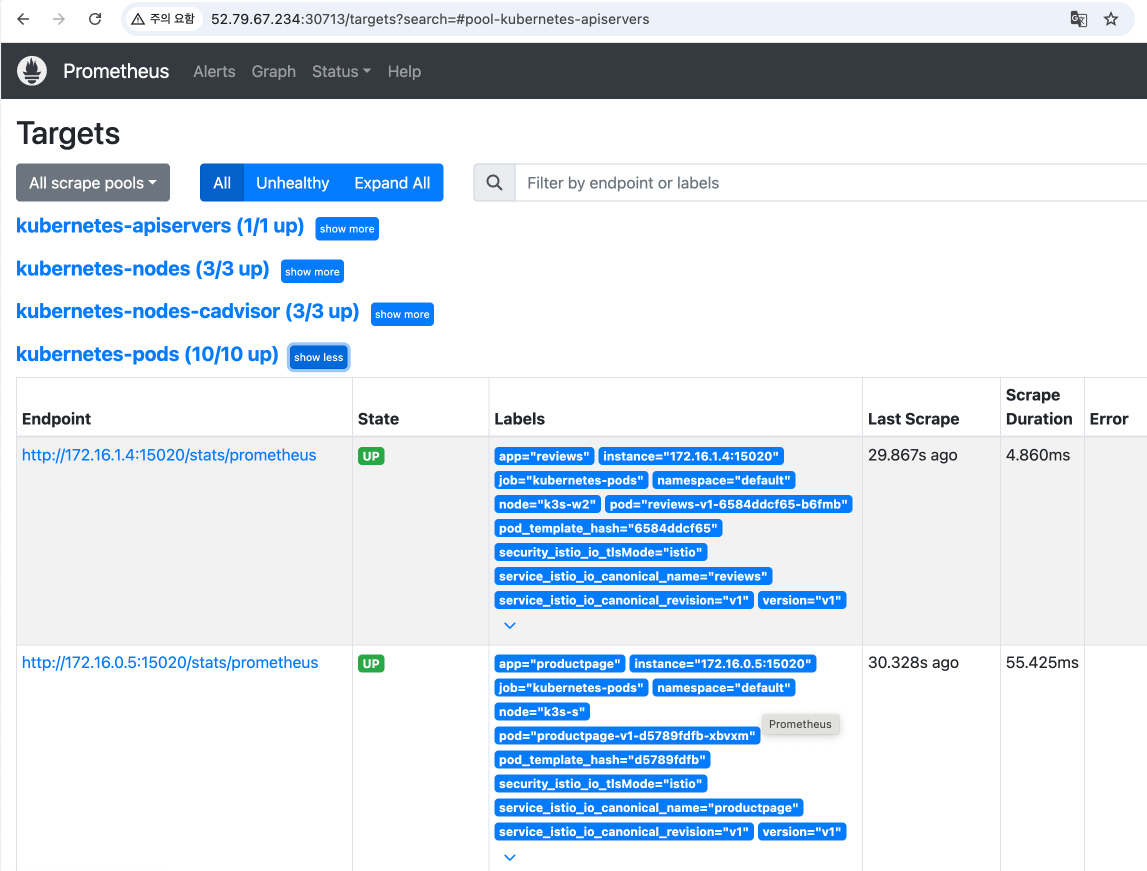
Task: Open the site security warning icon
Action: pyautogui.click(x=138, y=19)
